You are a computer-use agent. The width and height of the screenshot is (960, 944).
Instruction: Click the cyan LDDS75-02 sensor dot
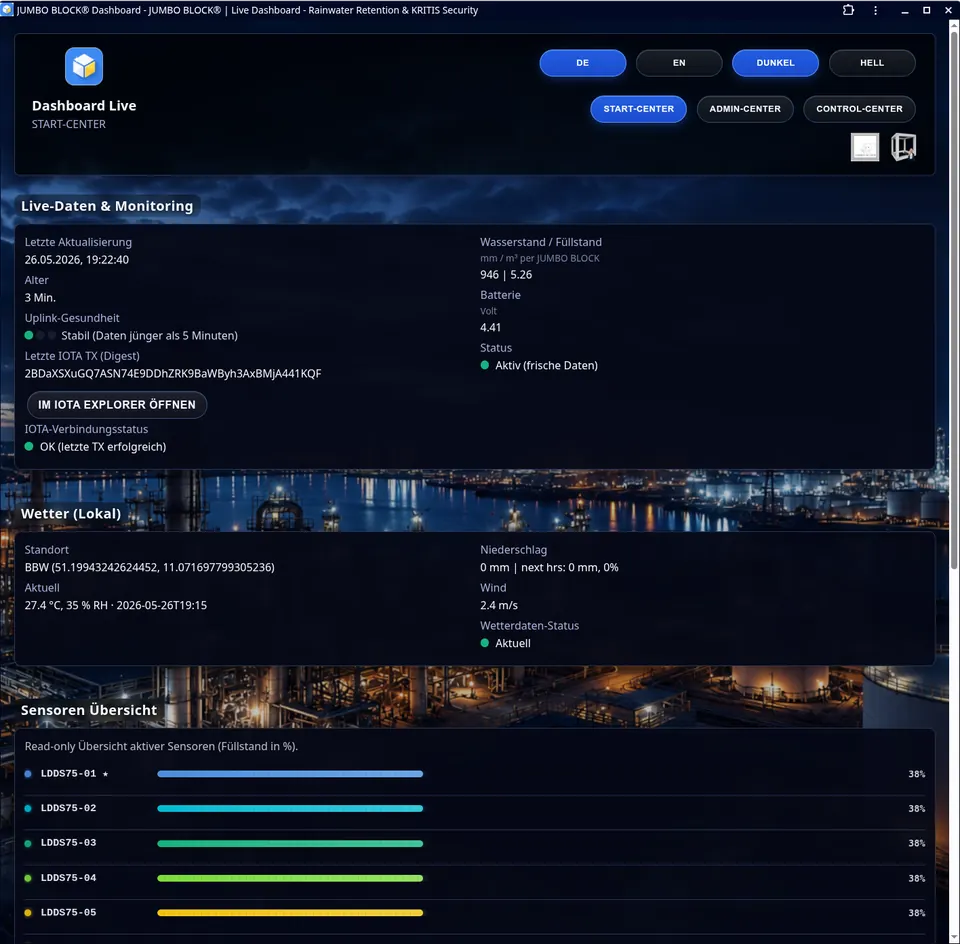click(x=28, y=808)
